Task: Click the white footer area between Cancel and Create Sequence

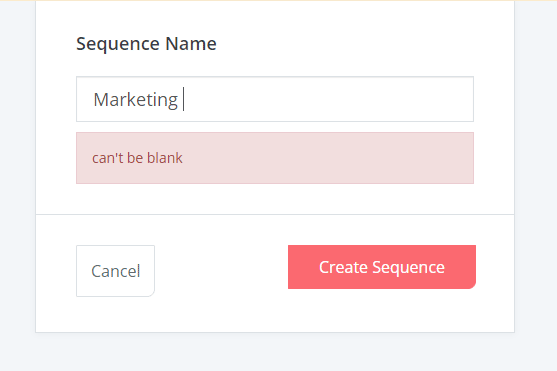Action: 221,271
